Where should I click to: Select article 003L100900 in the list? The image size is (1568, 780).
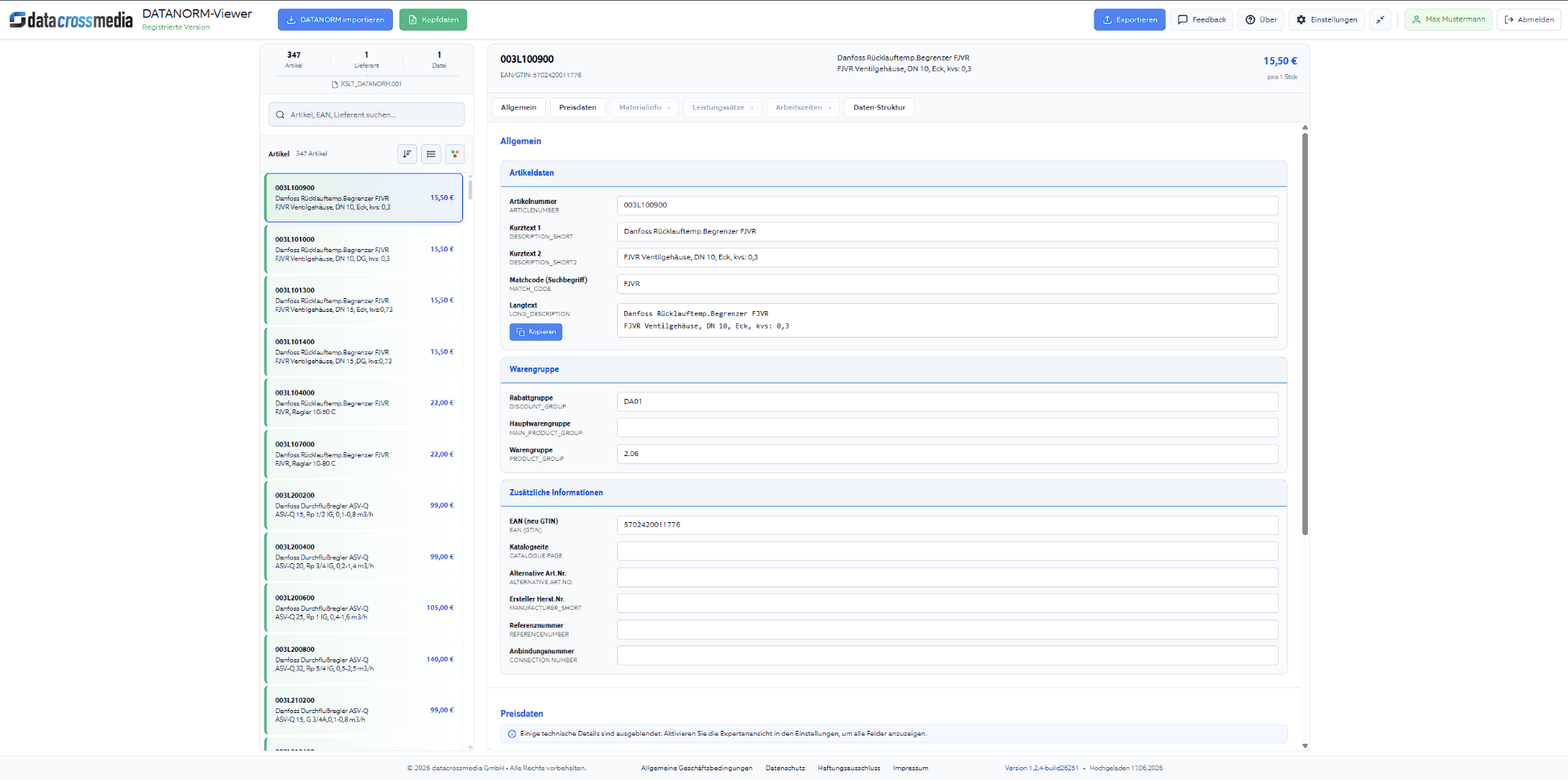coord(364,197)
